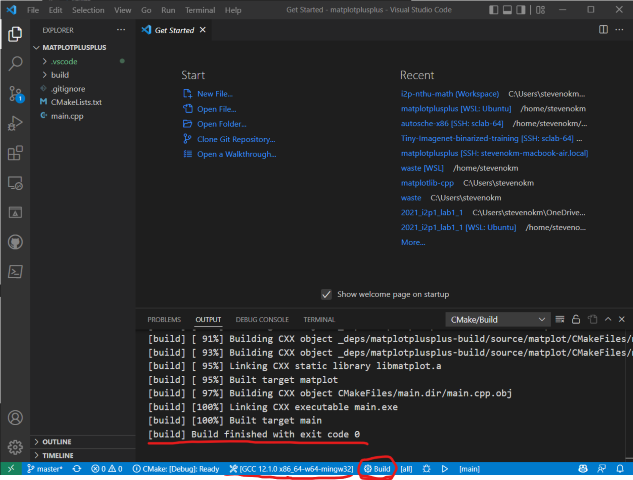The height and width of the screenshot is (480, 633).
Task: Open Customize Layout in title bar
Action: (541, 10)
